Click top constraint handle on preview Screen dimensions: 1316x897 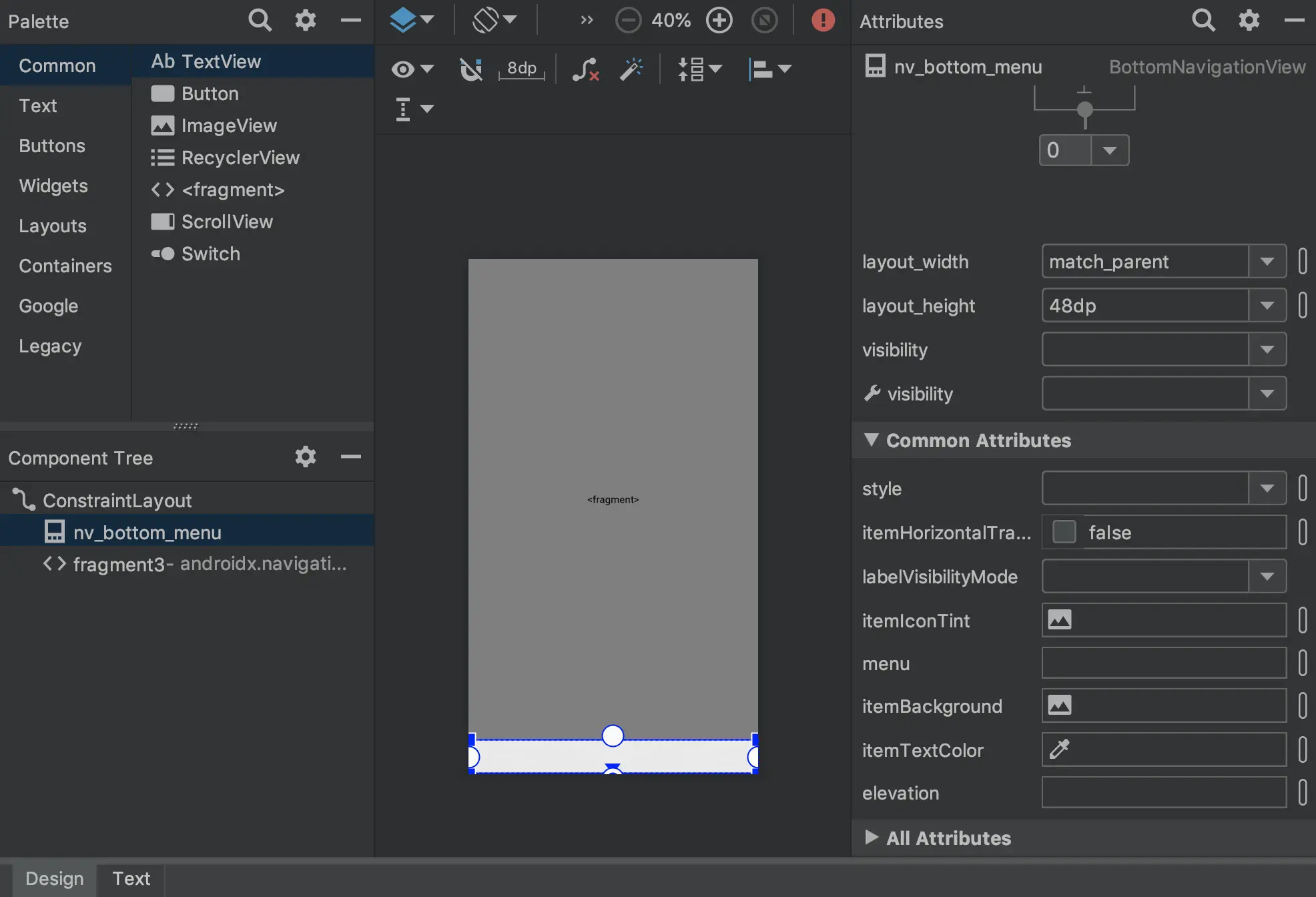(613, 735)
